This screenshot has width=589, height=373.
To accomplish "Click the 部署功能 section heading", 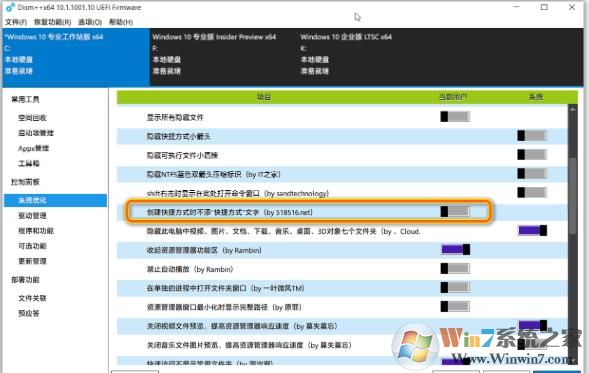I will (x=25, y=279).
